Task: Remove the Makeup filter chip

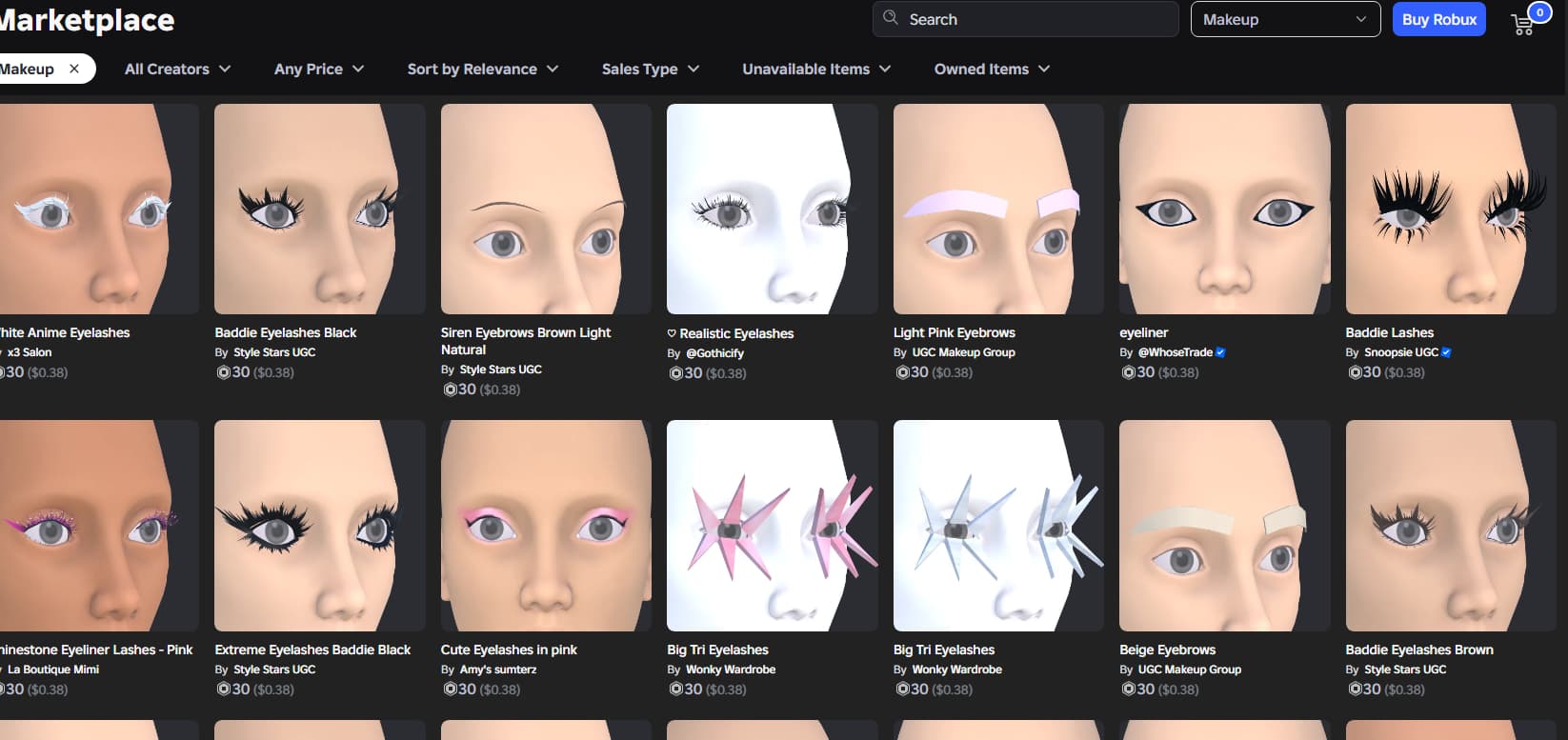Action: tap(74, 69)
